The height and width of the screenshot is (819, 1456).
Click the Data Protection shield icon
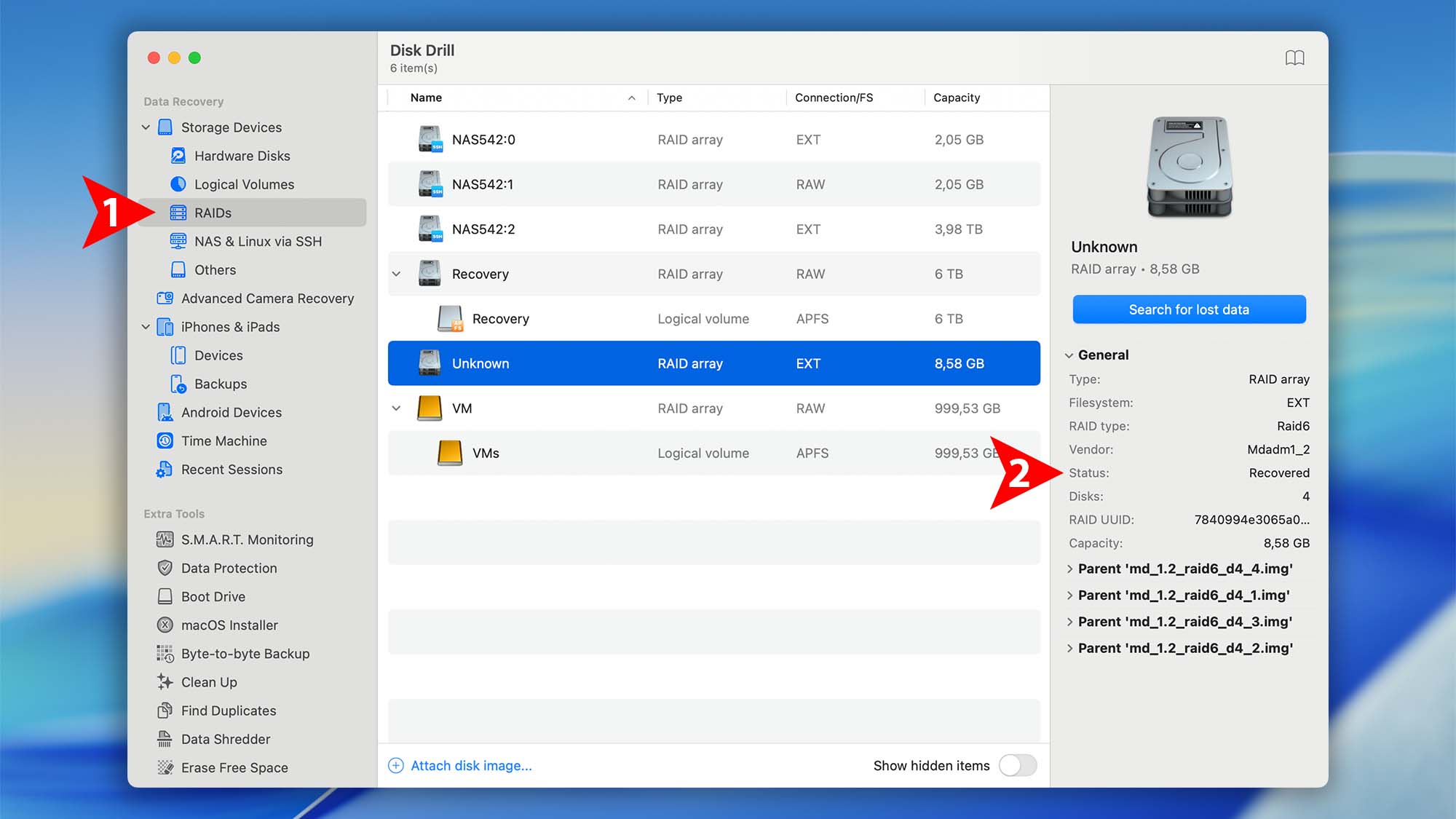tap(165, 568)
